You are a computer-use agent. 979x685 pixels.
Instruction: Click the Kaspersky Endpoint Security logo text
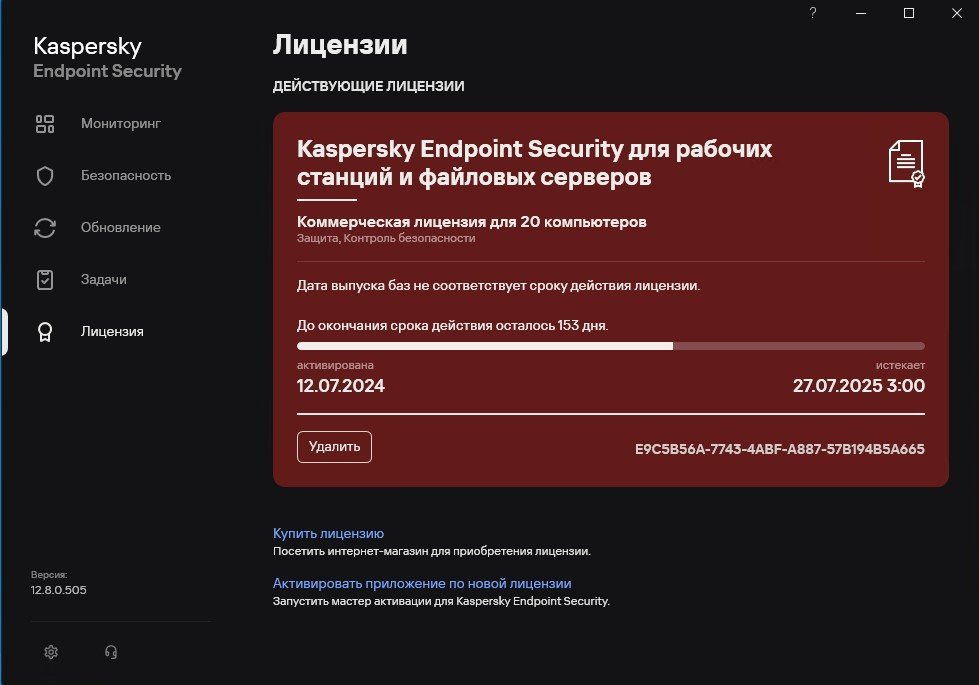coord(107,58)
